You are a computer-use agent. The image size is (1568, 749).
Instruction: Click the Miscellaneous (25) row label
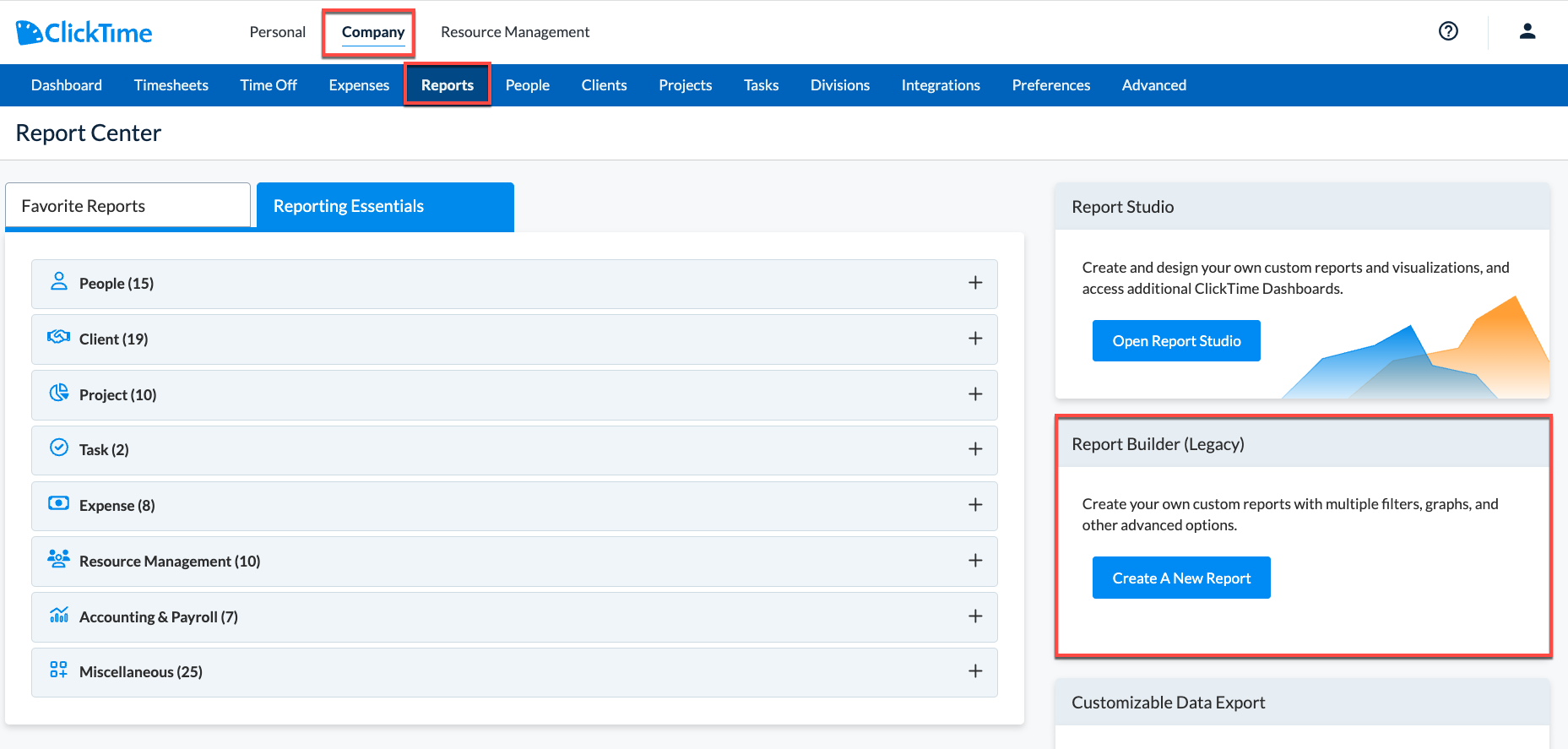(x=141, y=672)
